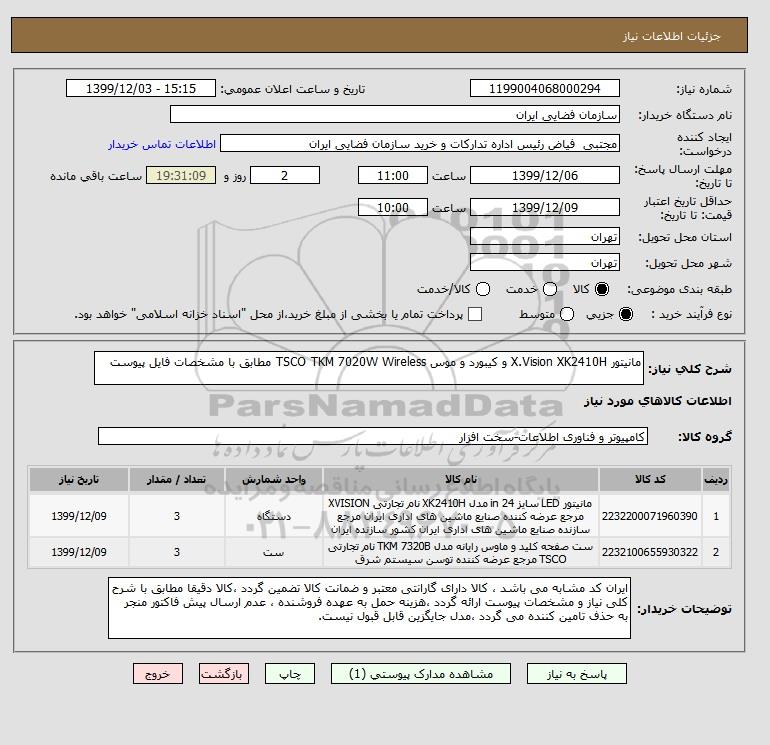The height and width of the screenshot is (745, 770).
Task: Click date 1399/12/09 in the keyboard set row
Action: click(x=79, y=552)
